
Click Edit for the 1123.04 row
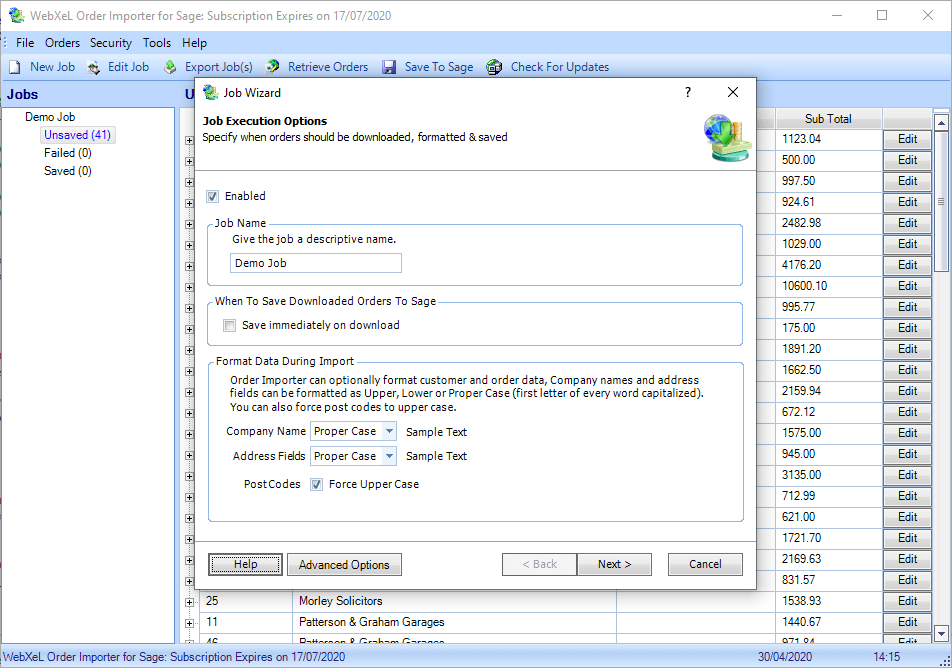pyautogui.click(x=907, y=139)
